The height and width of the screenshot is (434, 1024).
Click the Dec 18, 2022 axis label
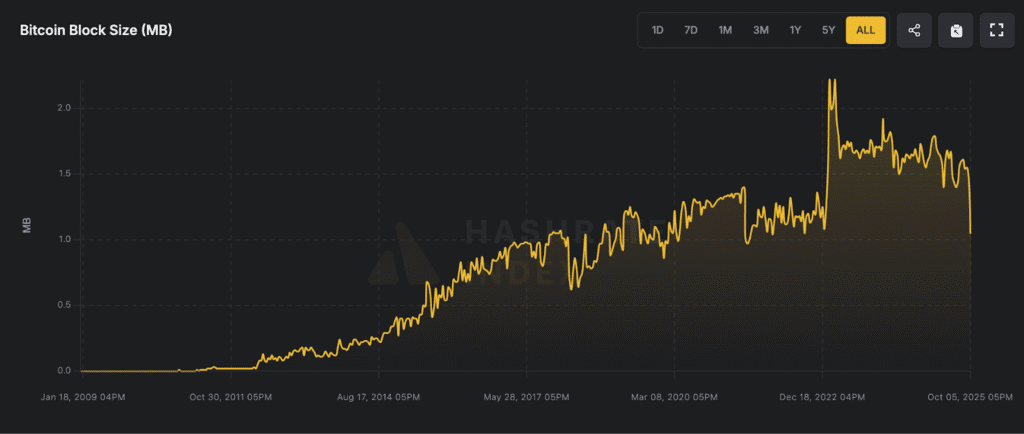click(x=821, y=397)
